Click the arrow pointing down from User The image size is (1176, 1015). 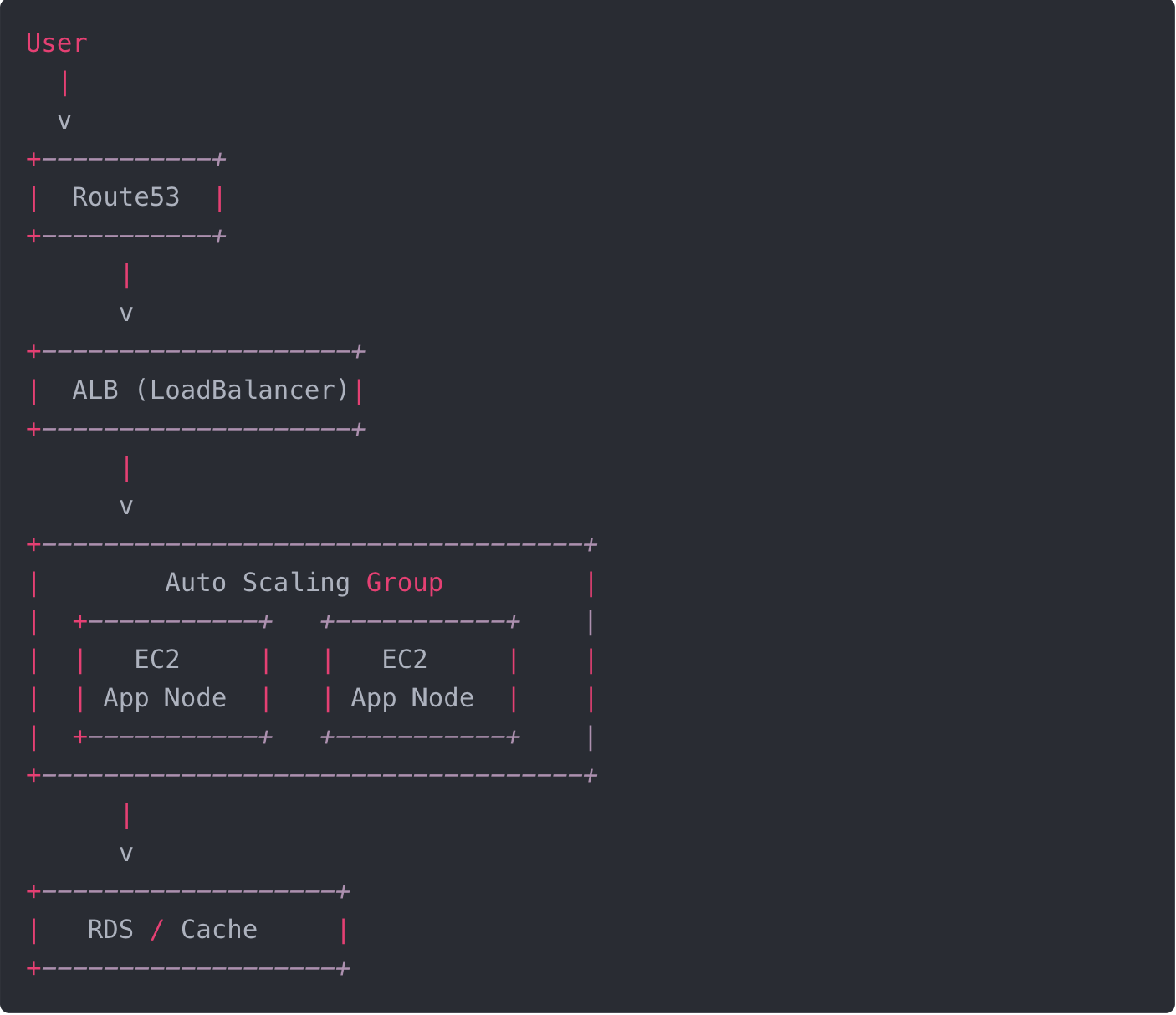(x=64, y=122)
